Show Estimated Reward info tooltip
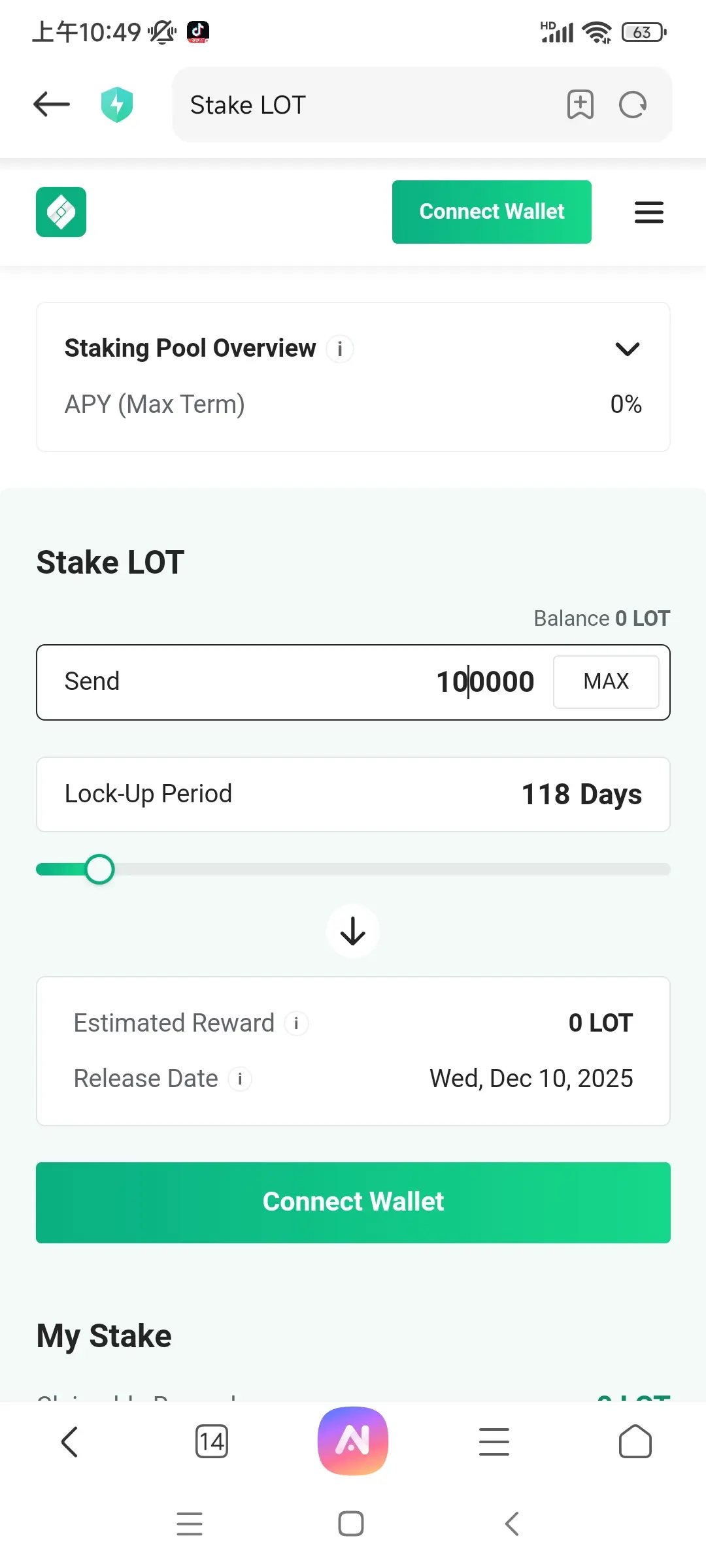The image size is (706, 1568). pyautogui.click(x=296, y=1023)
